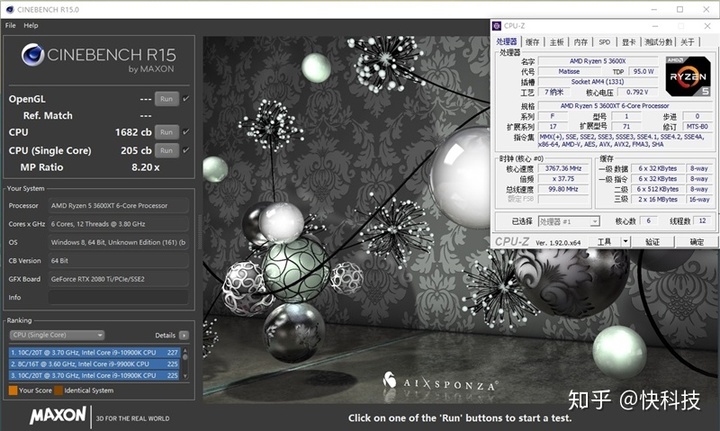Switch to the SPD tab in CPU-Z

(x=604, y=42)
